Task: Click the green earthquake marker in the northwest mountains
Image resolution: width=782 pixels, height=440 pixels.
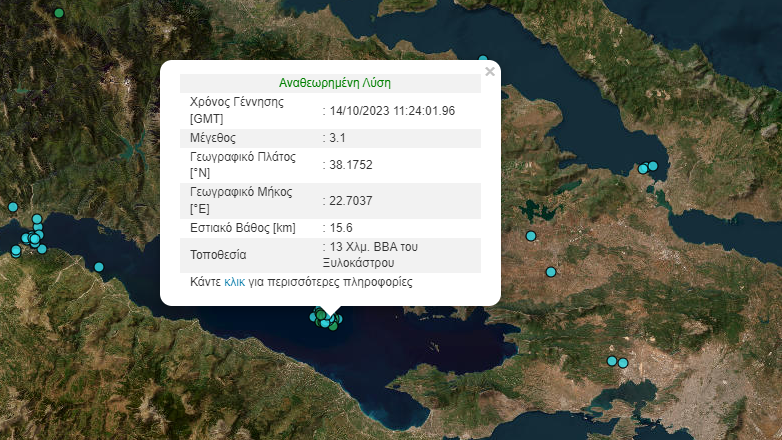Action: click(x=59, y=13)
